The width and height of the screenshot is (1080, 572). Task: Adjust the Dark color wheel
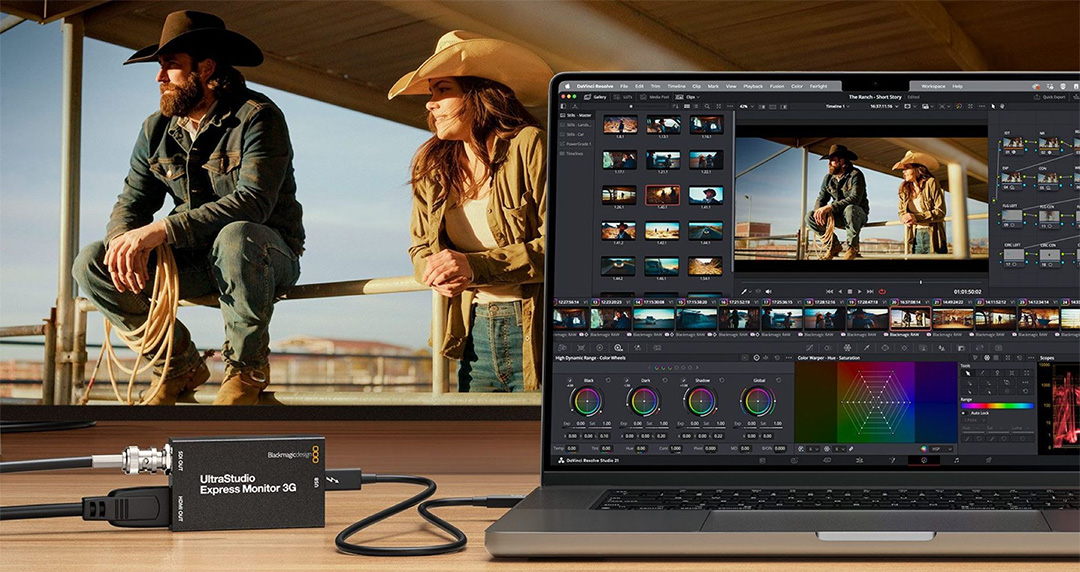(644, 401)
